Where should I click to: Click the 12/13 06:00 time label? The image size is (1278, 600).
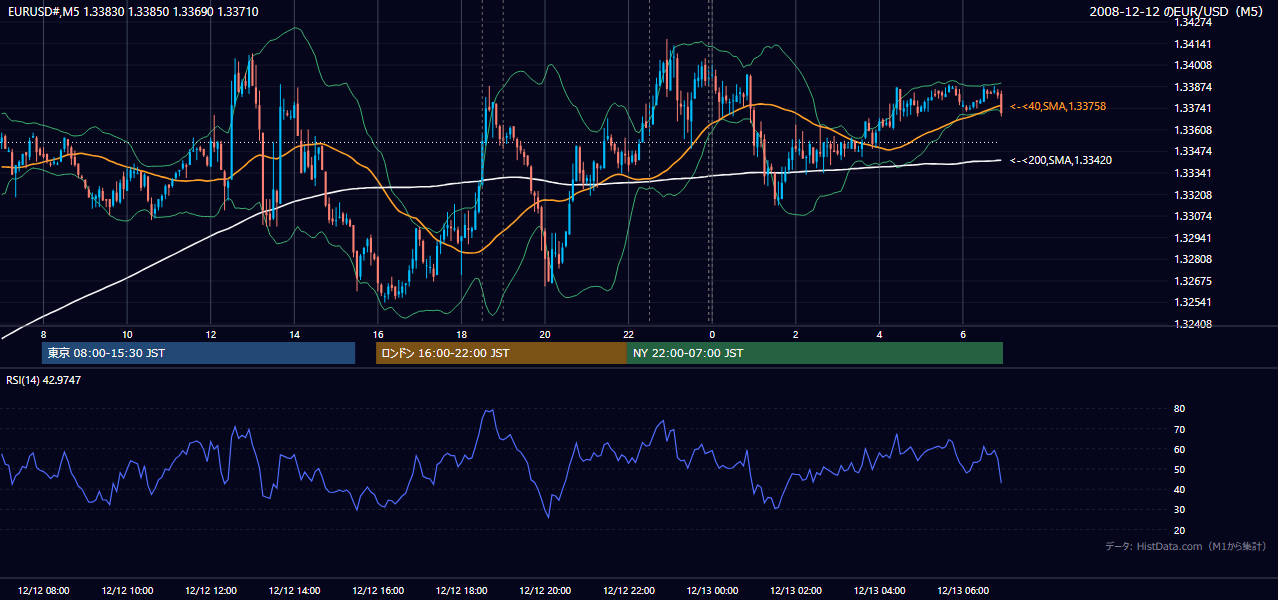(x=963, y=591)
